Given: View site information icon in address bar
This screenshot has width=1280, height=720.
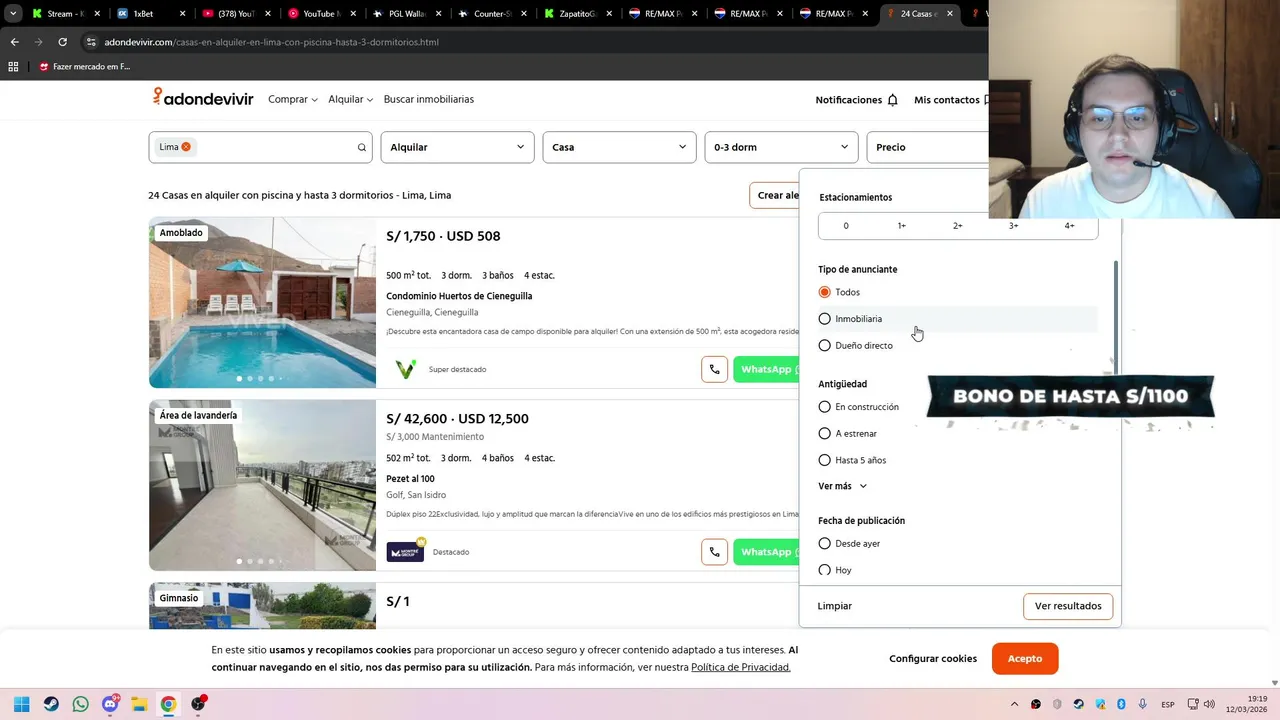Looking at the screenshot, I should click(x=91, y=42).
